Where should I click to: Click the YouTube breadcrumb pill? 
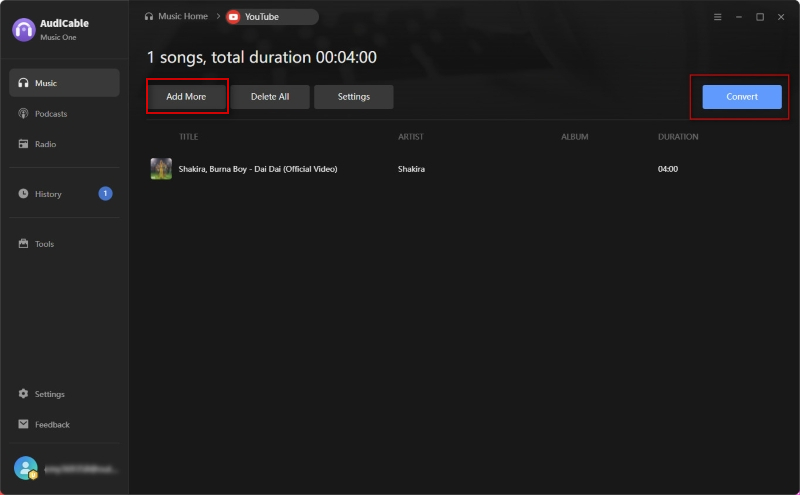[x=272, y=17]
